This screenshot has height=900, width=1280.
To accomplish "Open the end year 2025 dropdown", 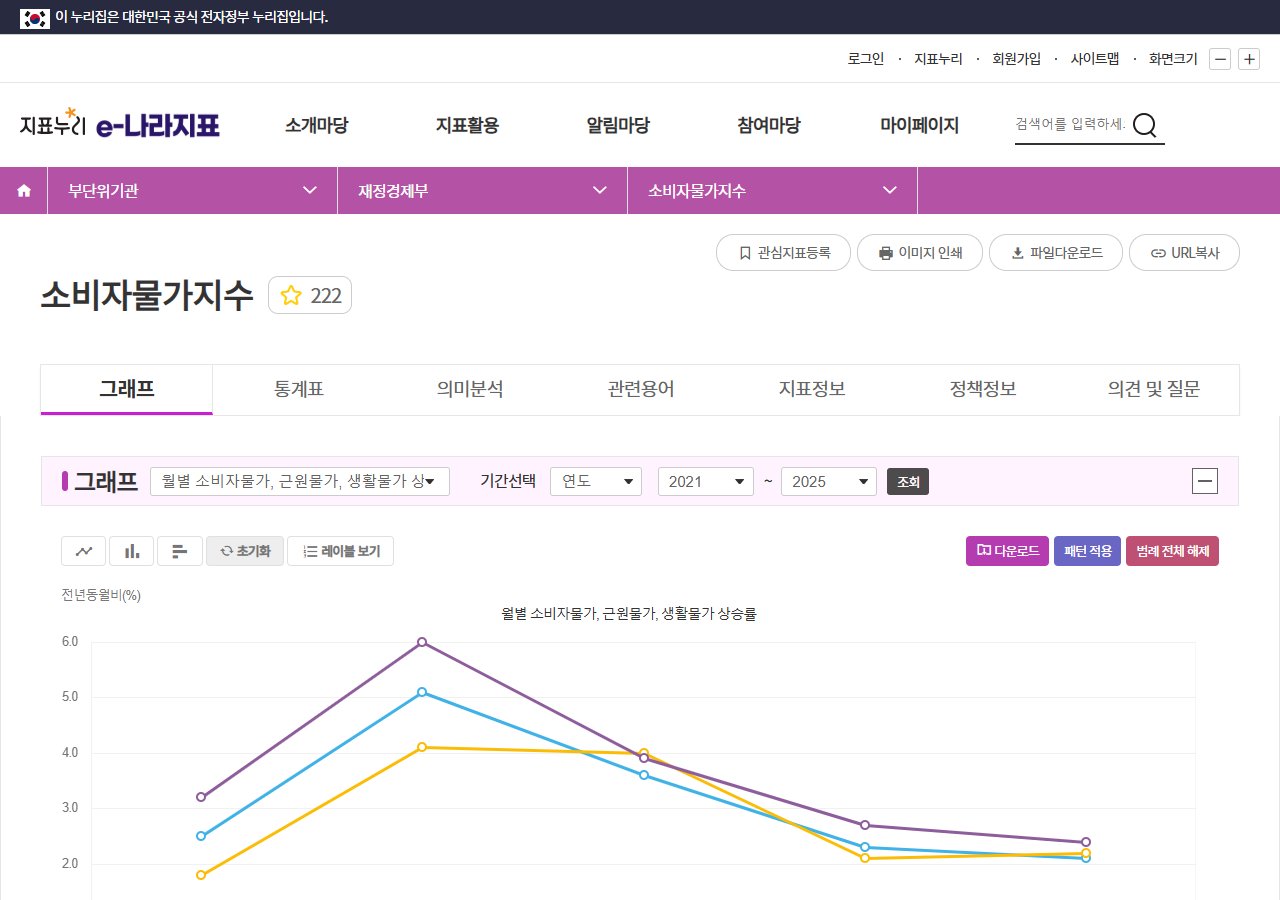I will (x=829, y=481).
